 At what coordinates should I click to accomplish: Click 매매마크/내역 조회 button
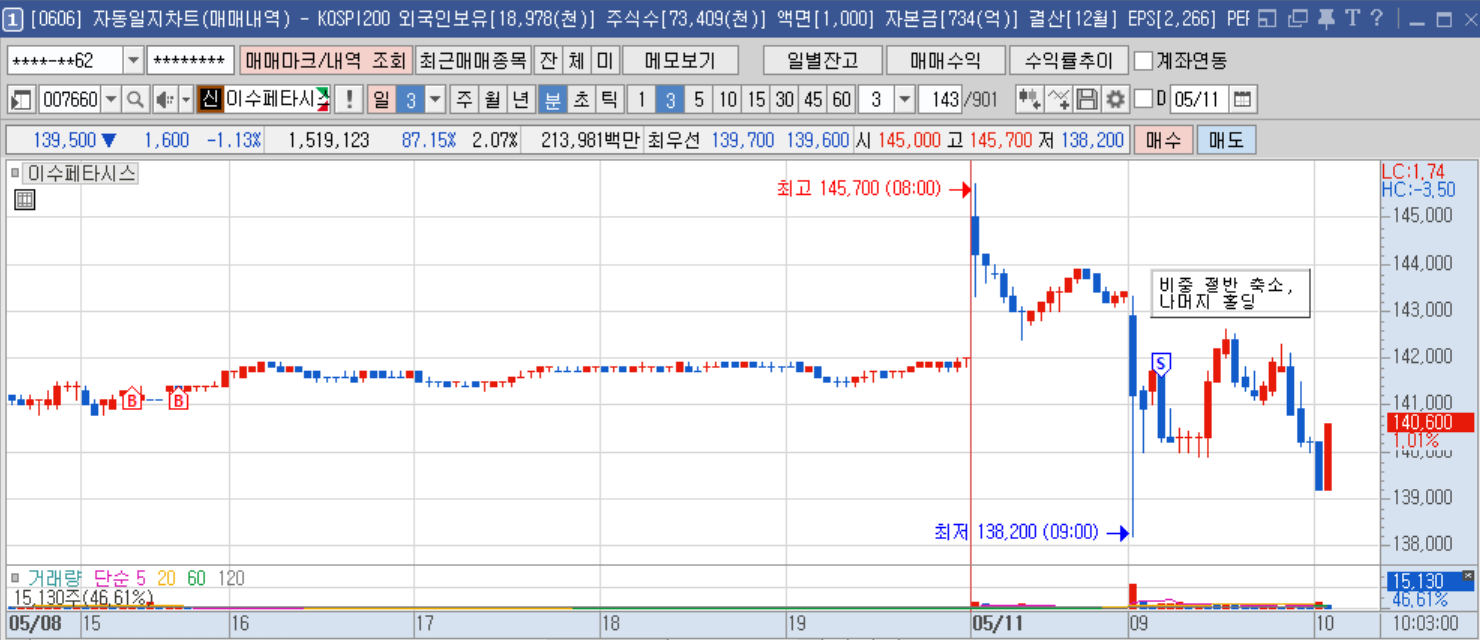click(326, 60)
